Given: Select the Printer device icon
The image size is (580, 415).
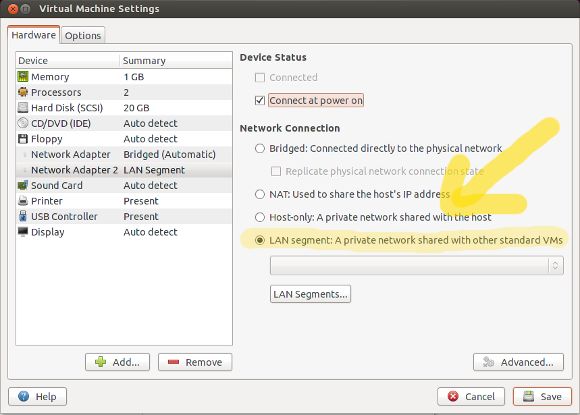Looking at the screenshot, I should pos(23,201).
